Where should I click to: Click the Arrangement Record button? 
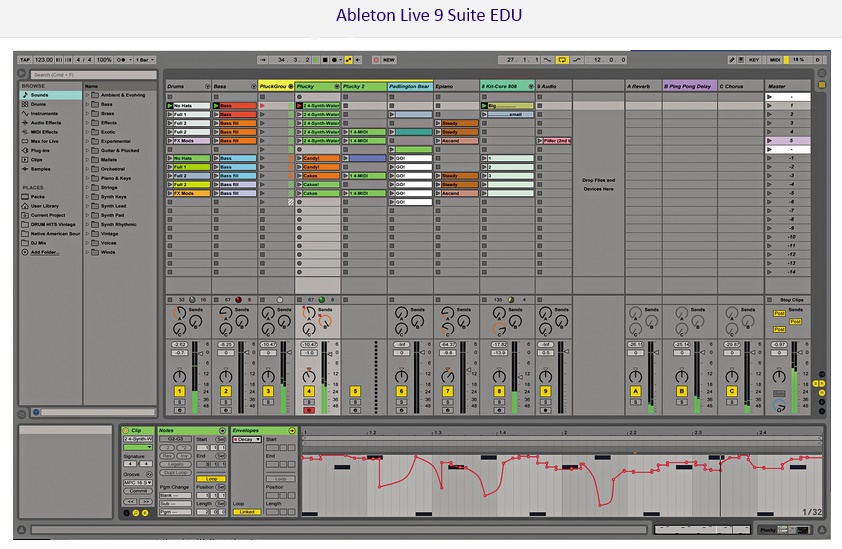pyautogui.click(x=334, y=60)
